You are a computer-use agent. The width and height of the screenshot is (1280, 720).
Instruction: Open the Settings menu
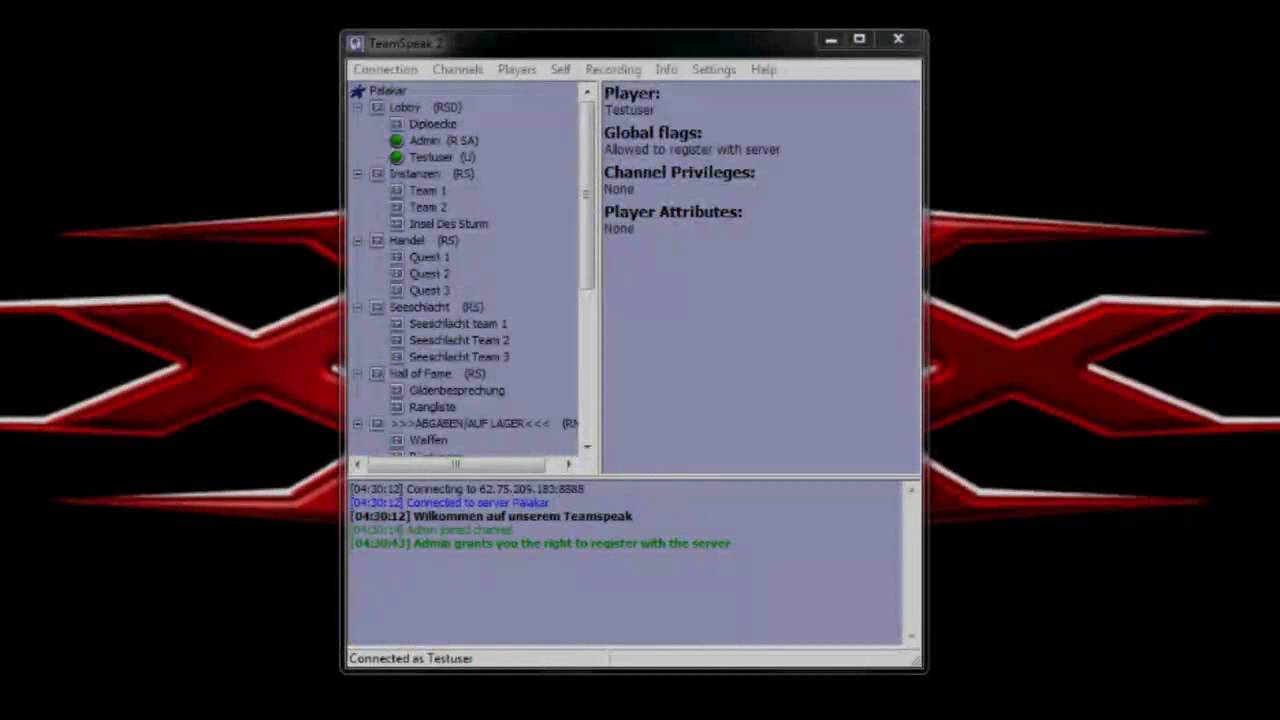[x=714, y=70]
